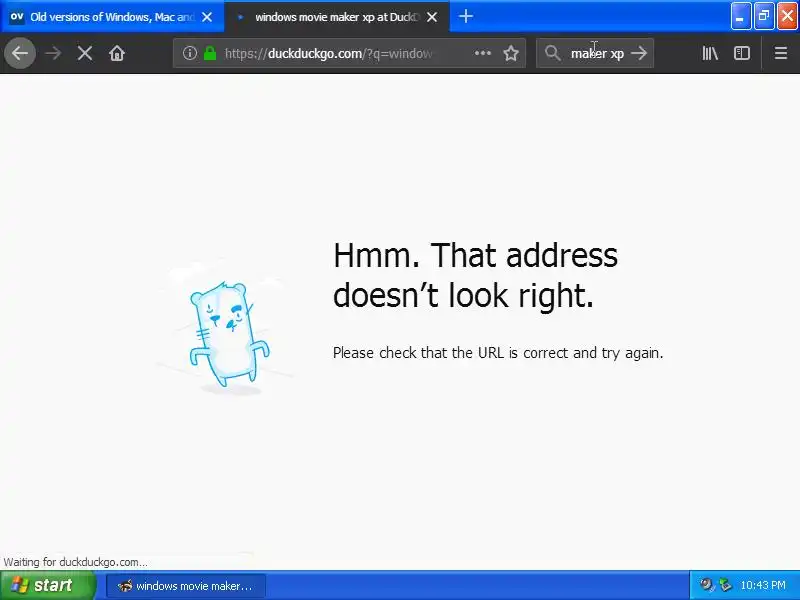Restore down the Firefox window

coord(764,16)
